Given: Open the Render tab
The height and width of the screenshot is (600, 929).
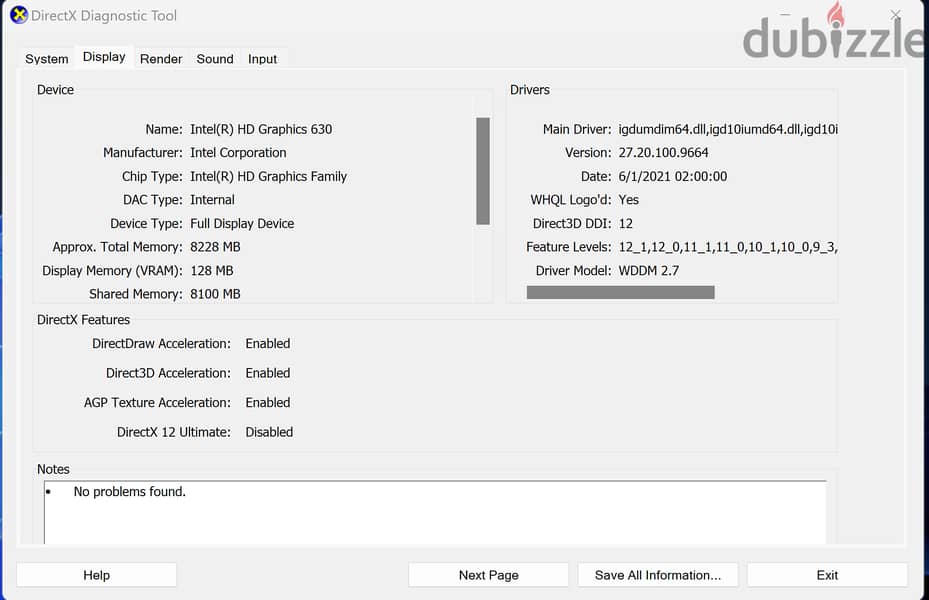Looking at the screenshot, I should click(161, 59).
